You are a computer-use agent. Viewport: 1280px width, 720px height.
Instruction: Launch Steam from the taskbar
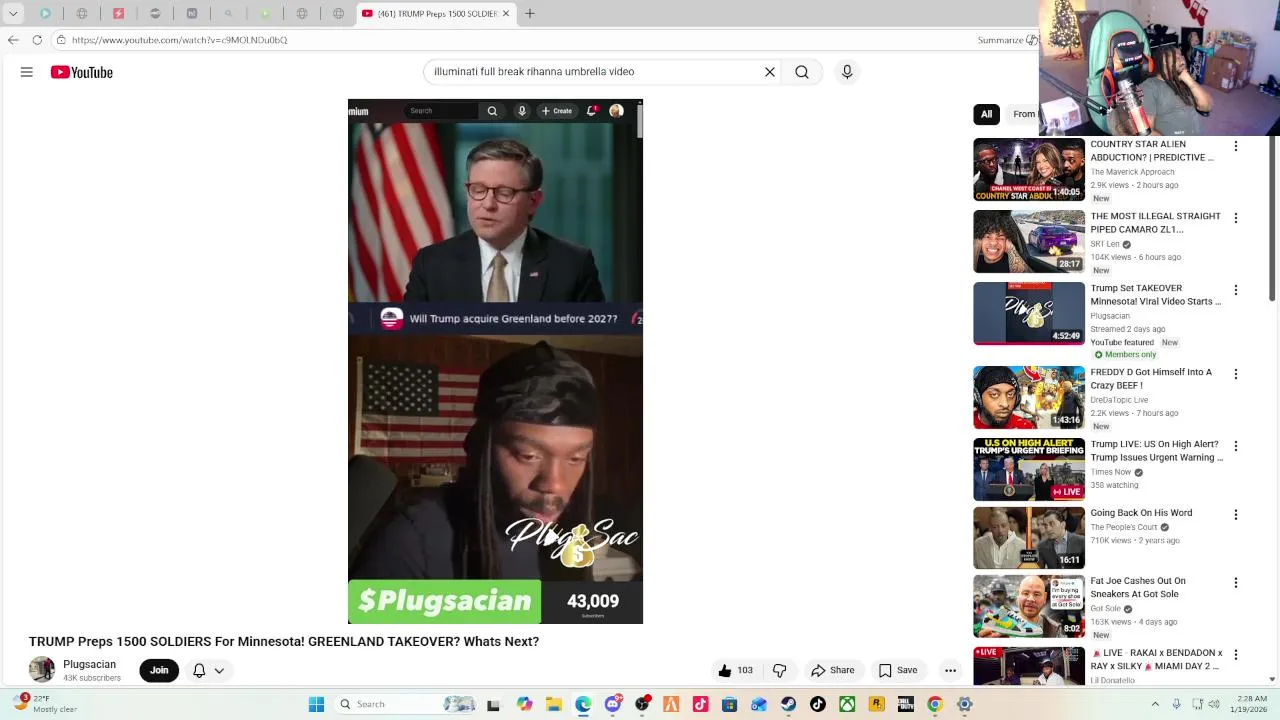[x=789, y=704]
